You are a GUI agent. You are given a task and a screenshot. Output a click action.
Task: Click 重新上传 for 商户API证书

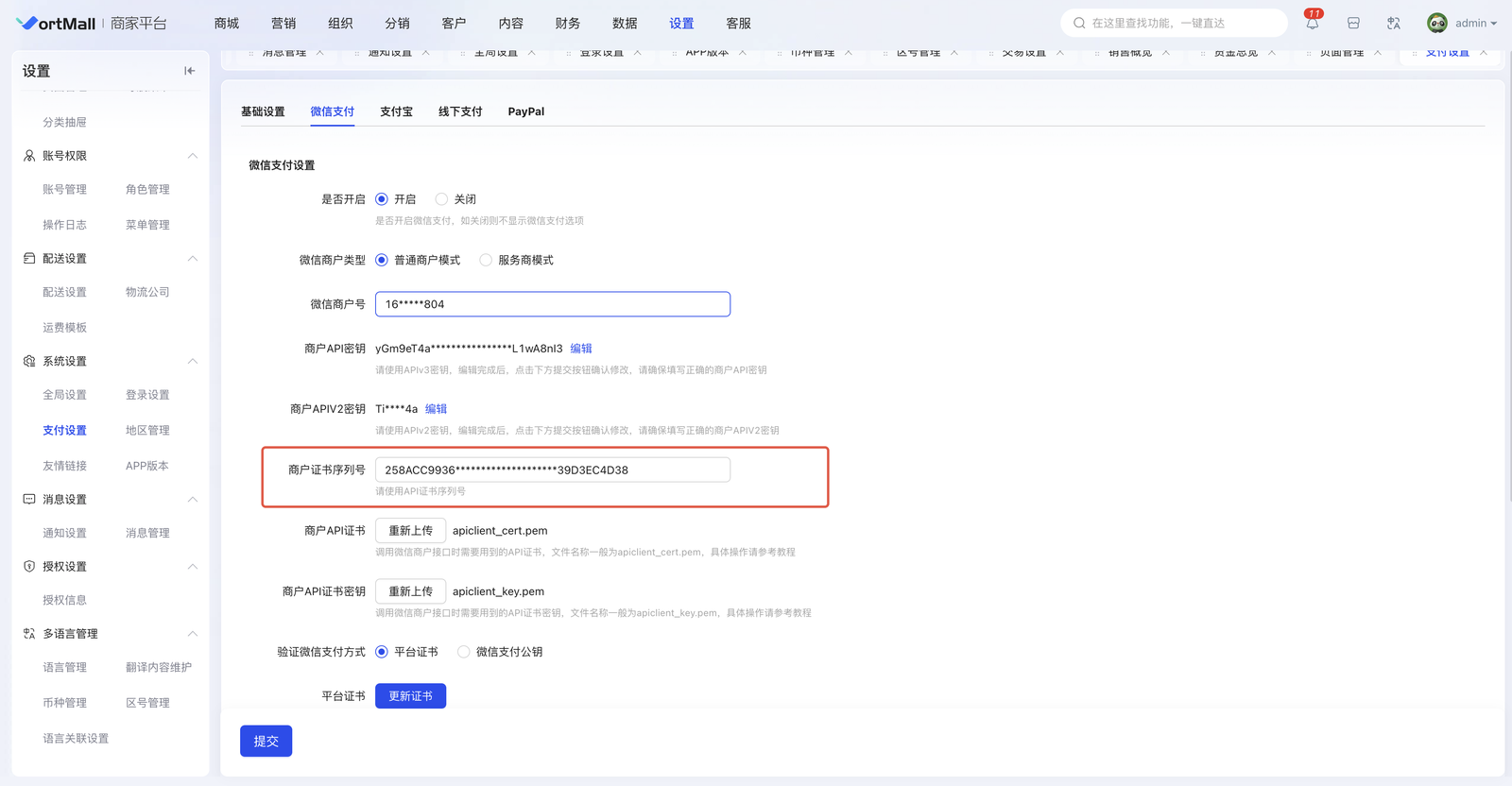click(x=410, y=531)
